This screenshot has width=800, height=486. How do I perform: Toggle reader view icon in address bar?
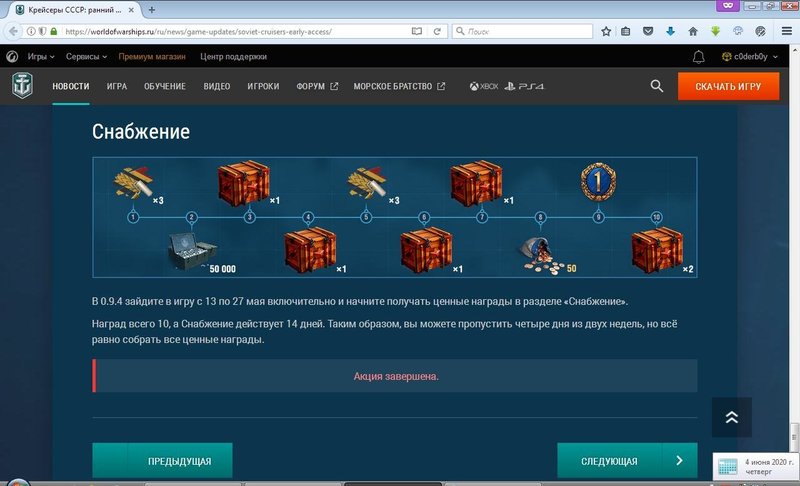[417, 32]
